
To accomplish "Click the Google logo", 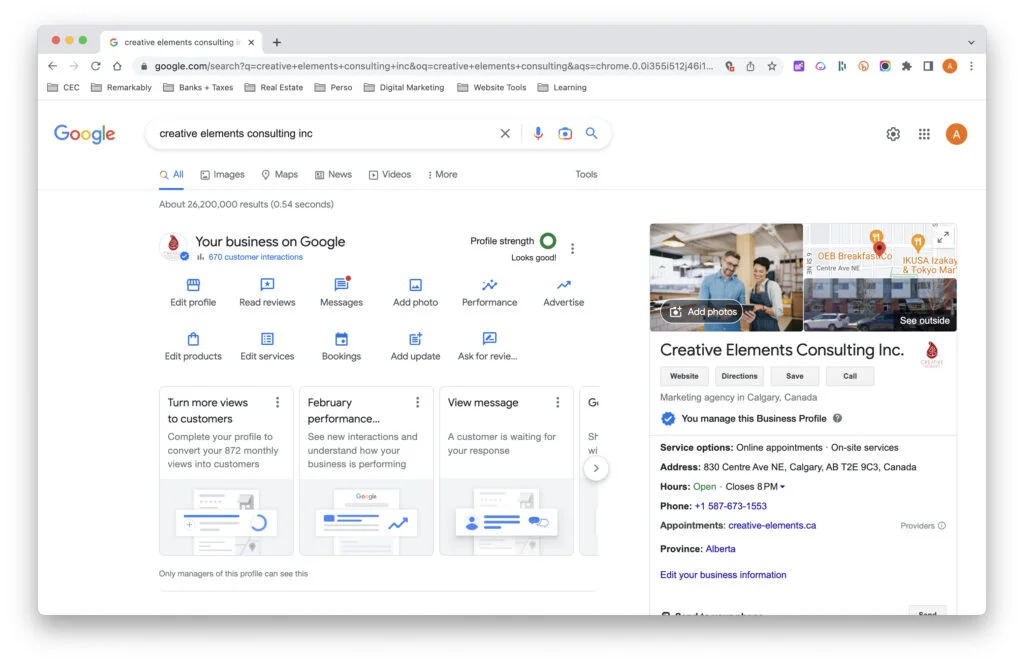I will [84, 134].
